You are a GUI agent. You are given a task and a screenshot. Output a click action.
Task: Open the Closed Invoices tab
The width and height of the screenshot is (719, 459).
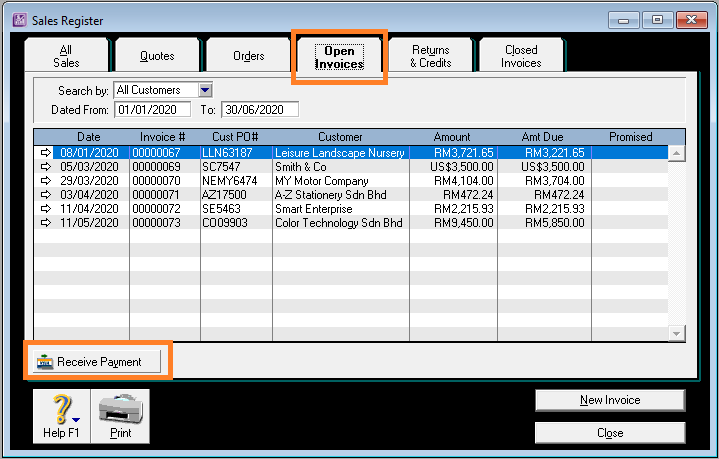coord(521,56)
